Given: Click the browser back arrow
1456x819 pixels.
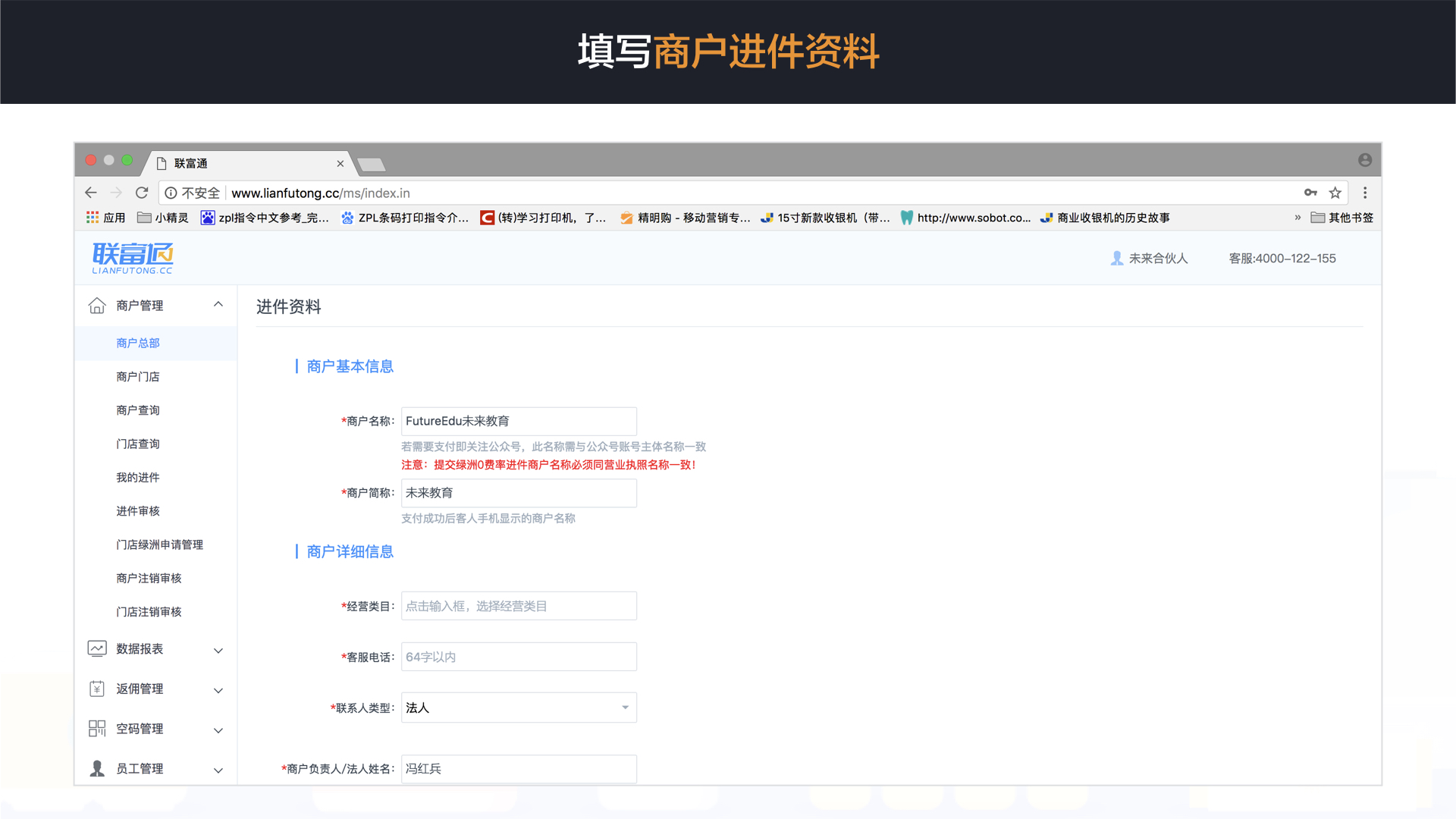Looking at the screenshot, I should pyautogui.click(x=91, y=193).
